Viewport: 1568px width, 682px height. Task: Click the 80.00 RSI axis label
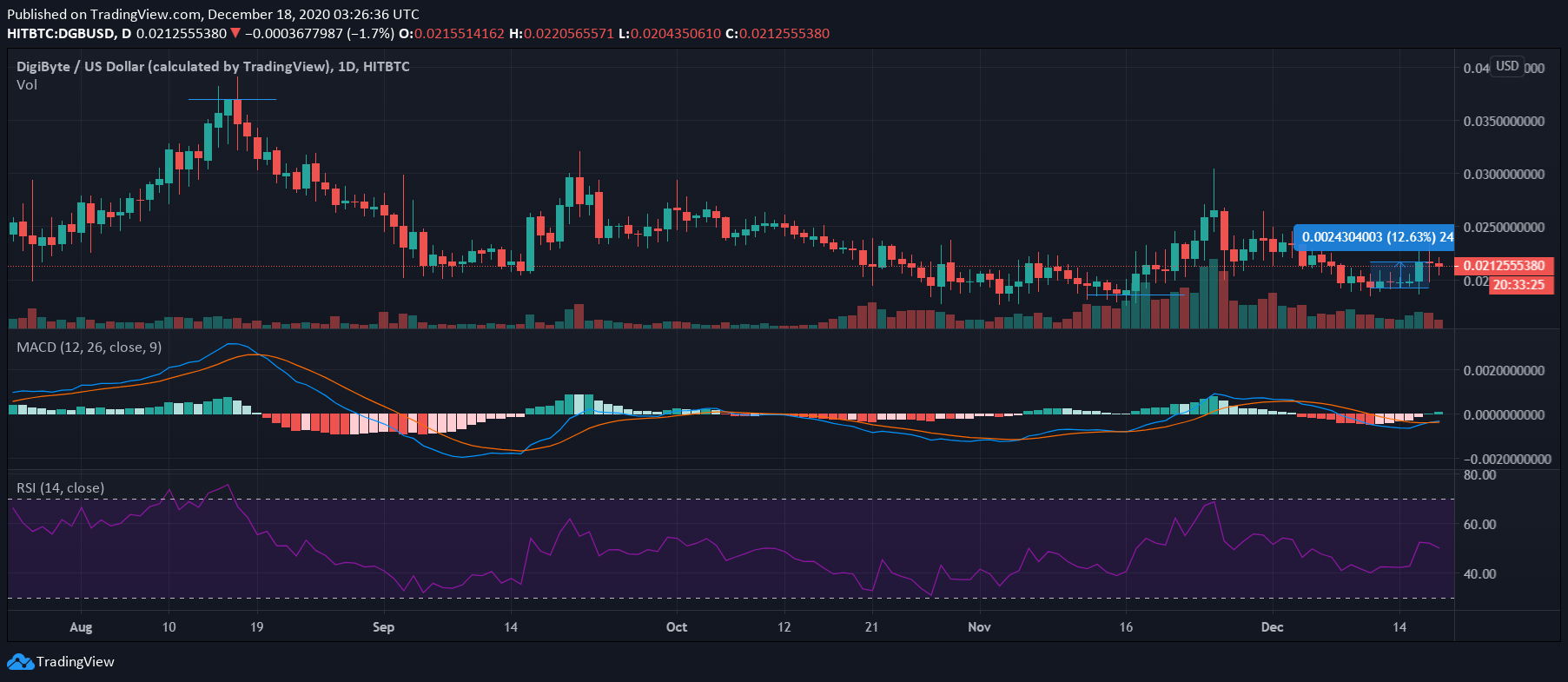click(x=1479, y=474)
